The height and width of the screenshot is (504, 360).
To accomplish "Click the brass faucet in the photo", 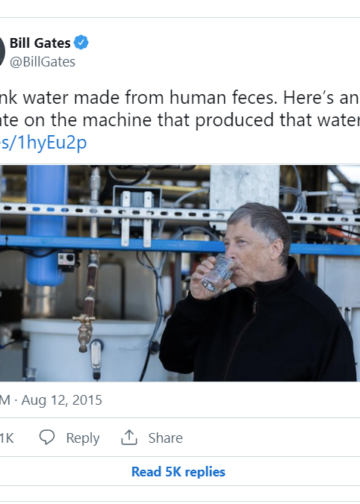I will 85,332.
